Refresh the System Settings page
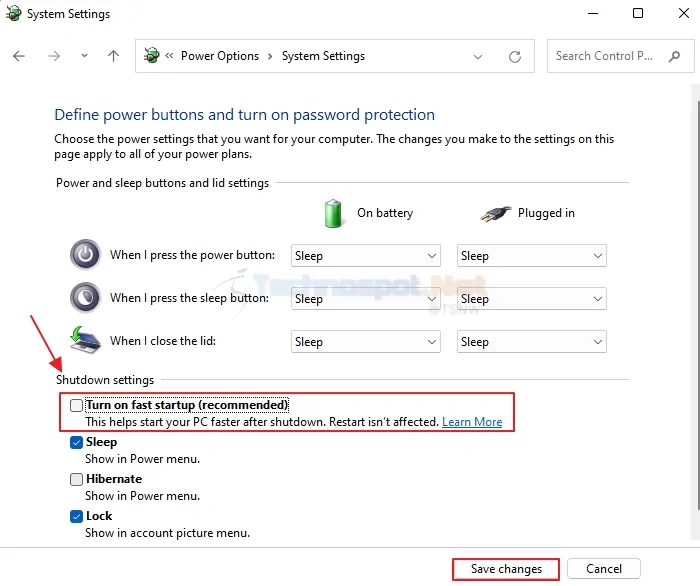Viewport: 700px width, 586px height. (x=515, y=56)
